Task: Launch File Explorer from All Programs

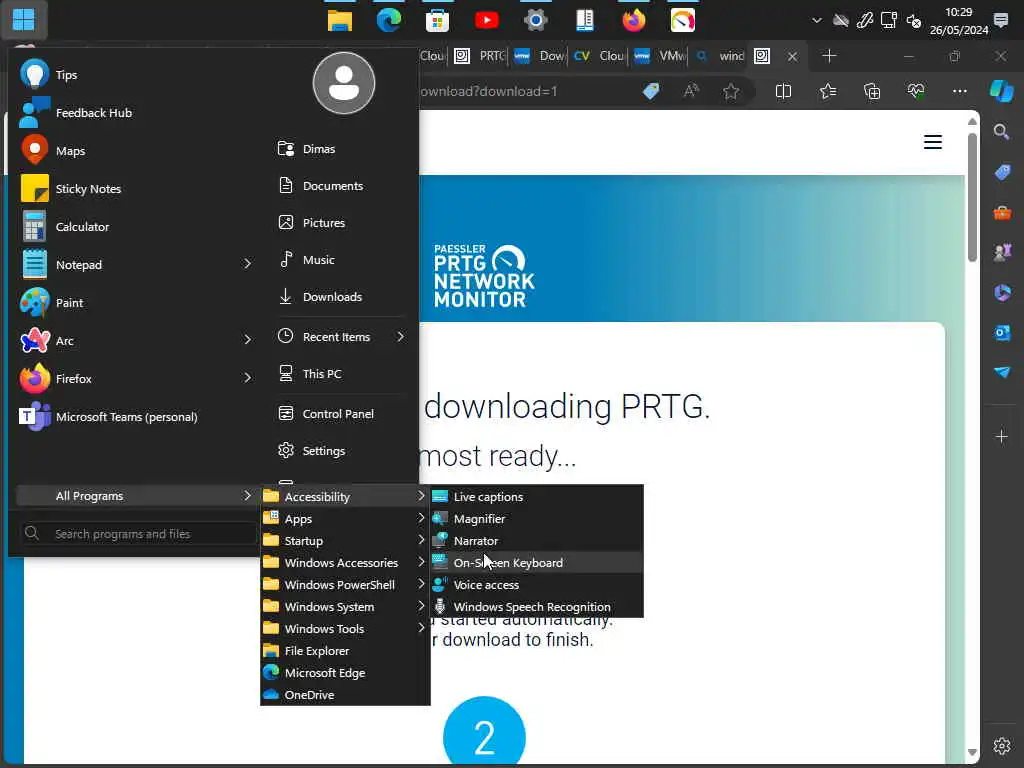Action: coord(345,651)
